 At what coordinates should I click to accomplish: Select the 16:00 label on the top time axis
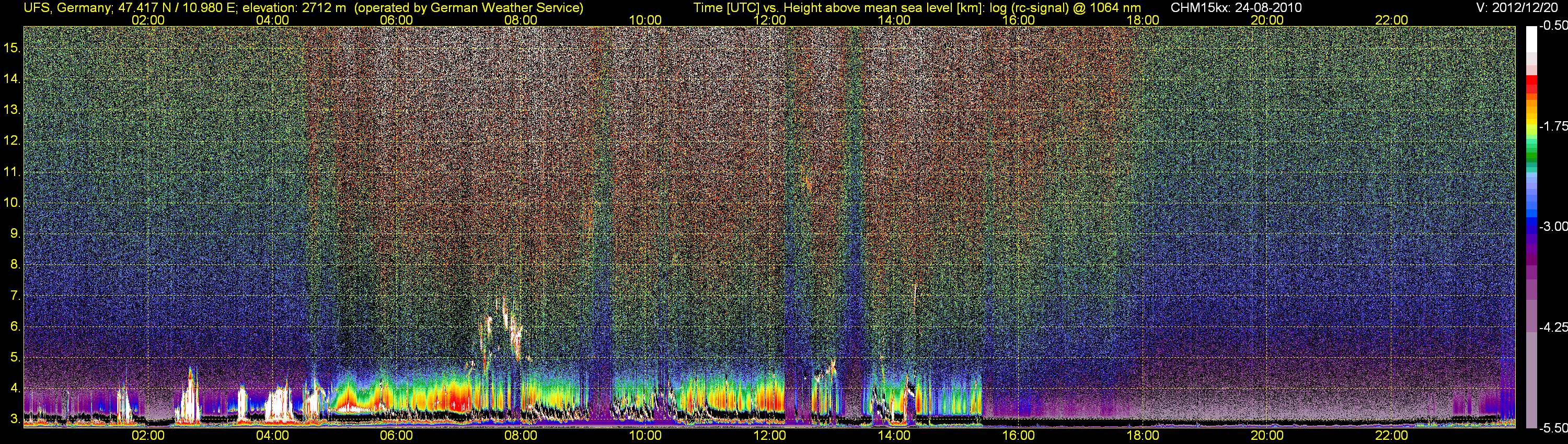pyautogui.click(x=1018, y=20)
